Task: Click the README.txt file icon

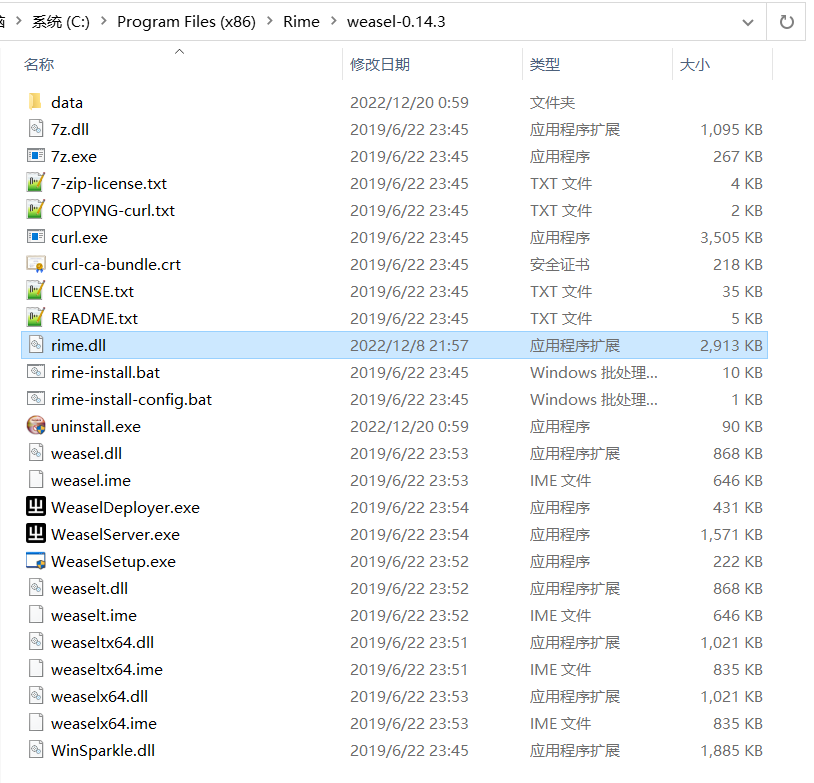Action: click(x=35, y=318)
